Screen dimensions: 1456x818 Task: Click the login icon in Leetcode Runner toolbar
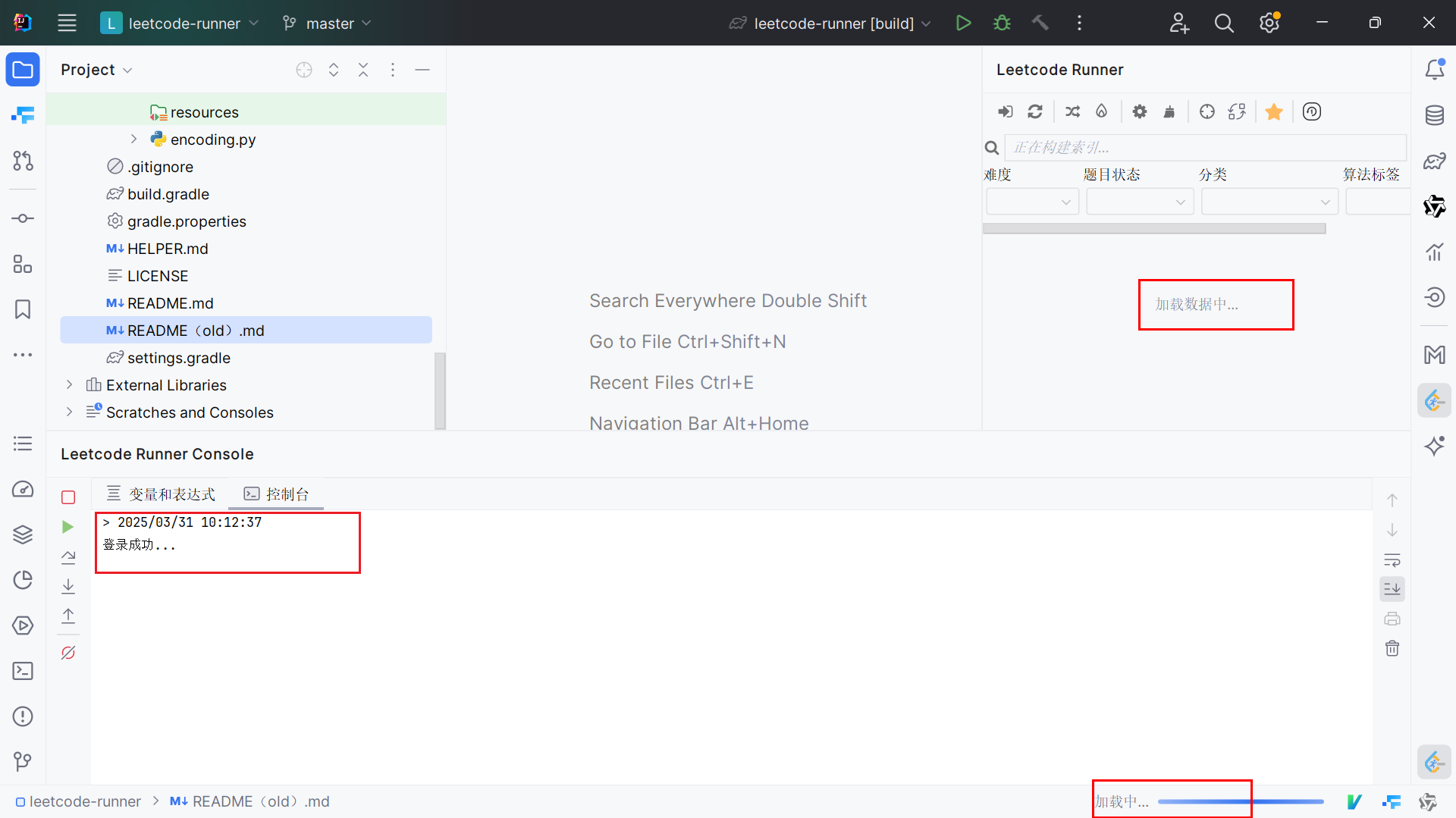(1005, 112)
